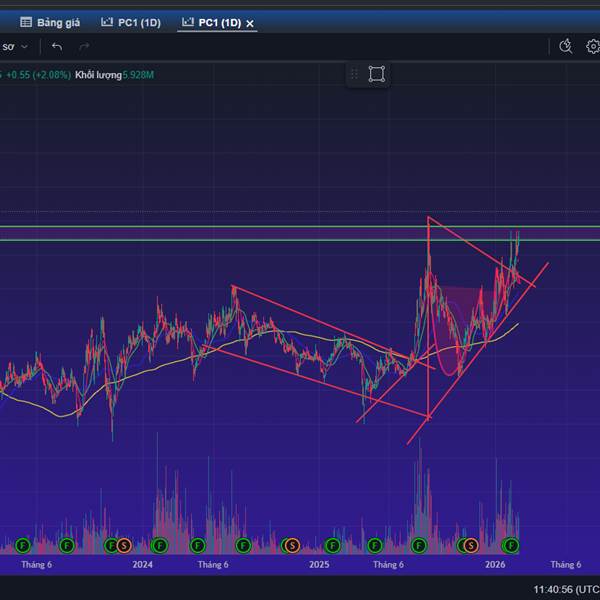Grab the floating toolbar's dotted drag handle
Viewport: 600px width, 600px height.
tap(354, 74)
